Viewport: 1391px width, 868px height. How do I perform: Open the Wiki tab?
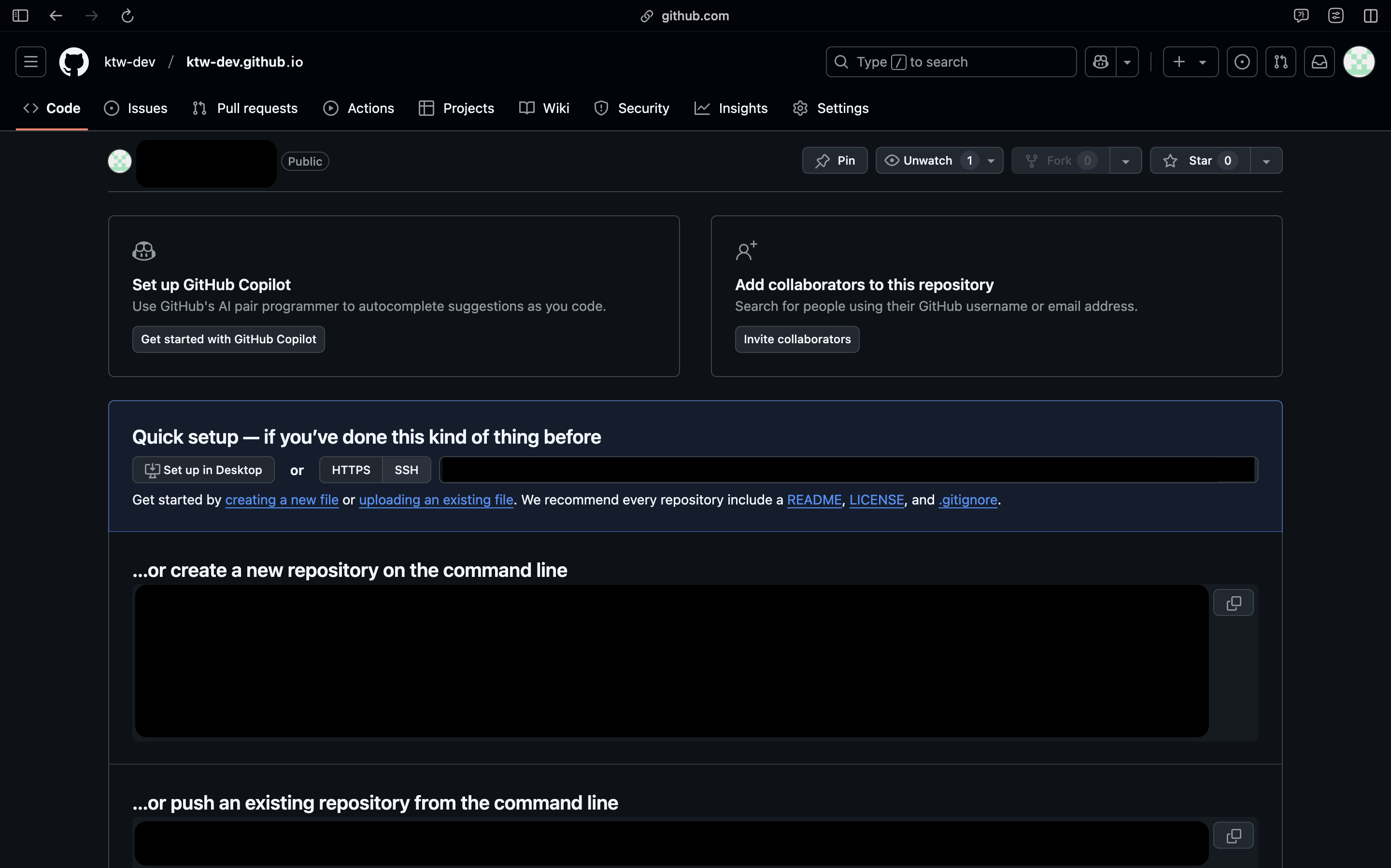[x=544, y=108]
